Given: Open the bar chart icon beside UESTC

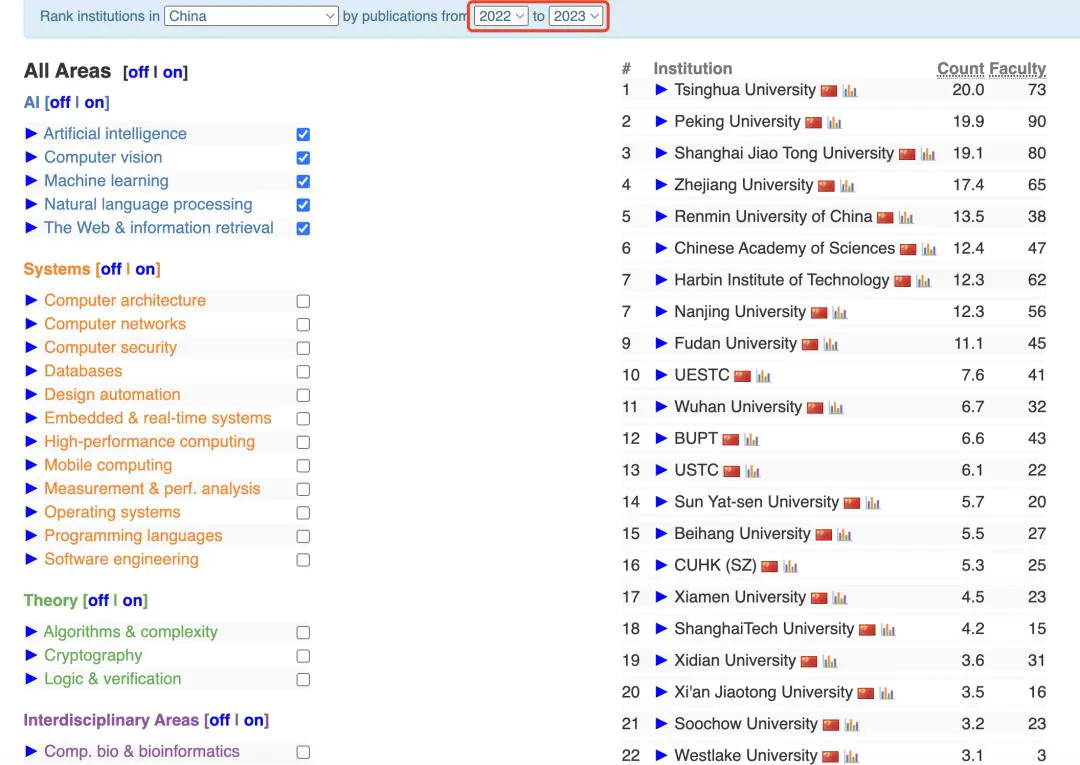Looking at the screenshot, I should pyautogui.click(x=763, y=376).
